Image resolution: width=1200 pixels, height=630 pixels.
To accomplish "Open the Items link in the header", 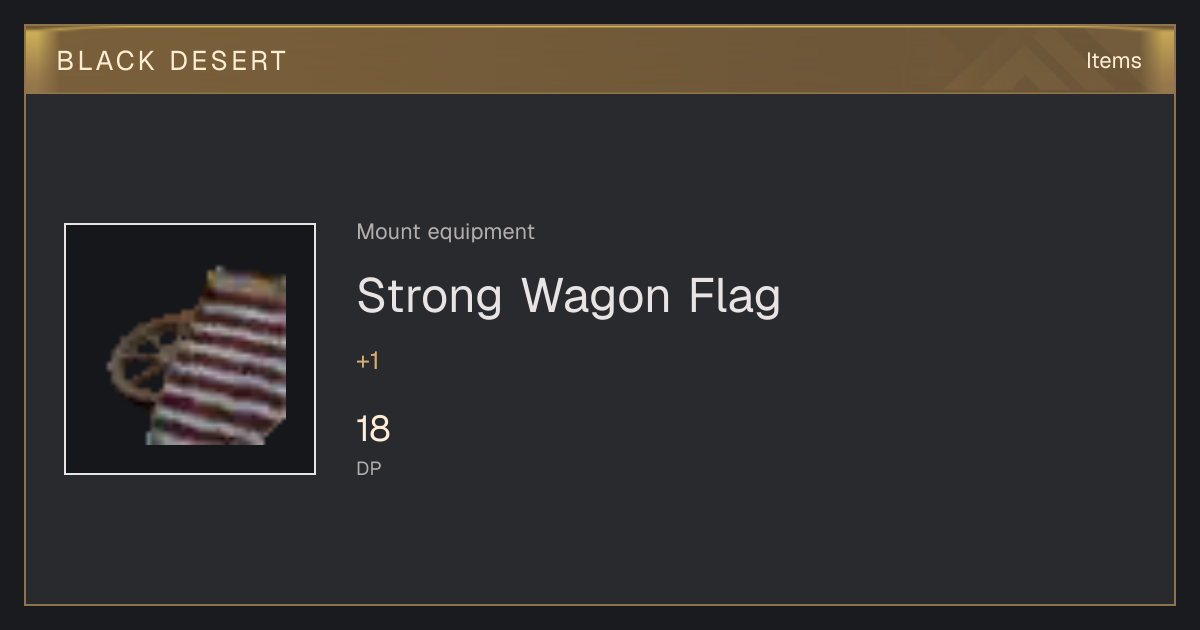I will (x=1113, y=61).
